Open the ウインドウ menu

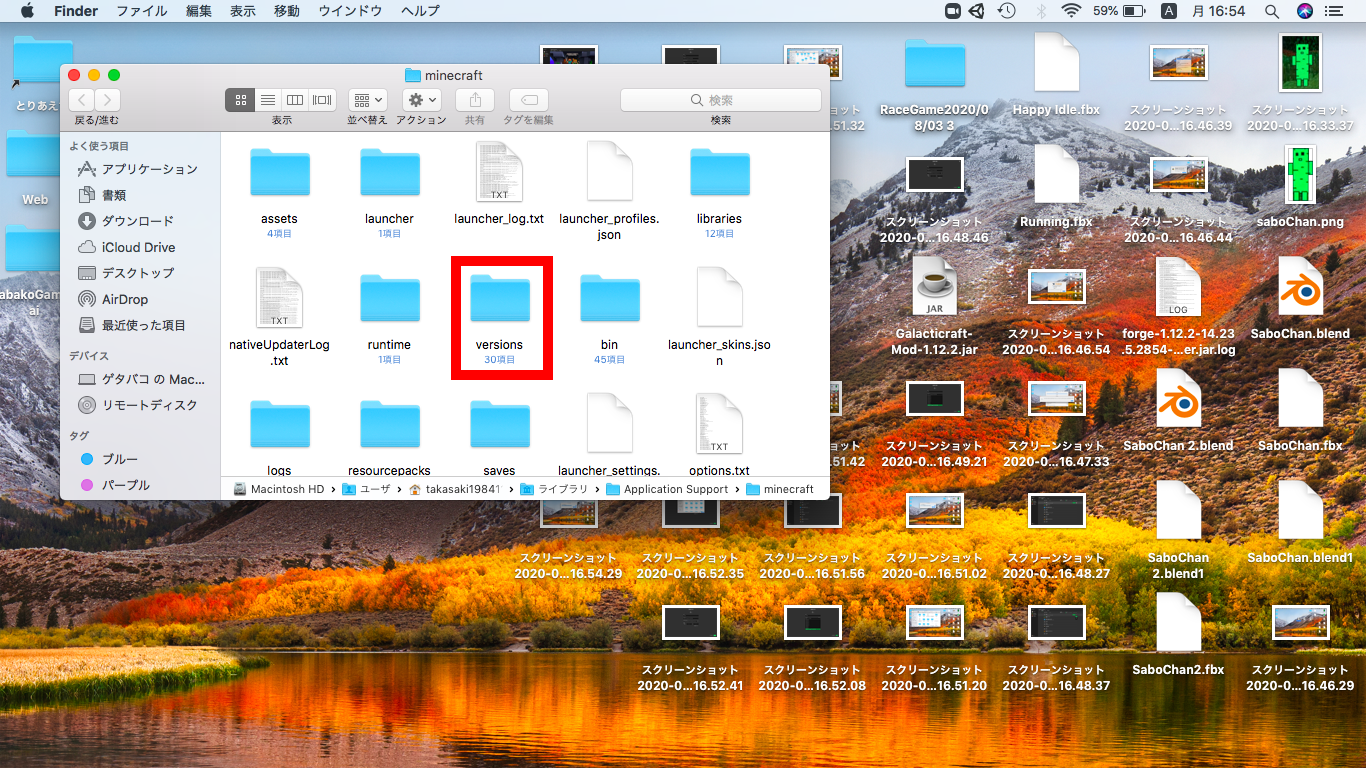(351, 11)
